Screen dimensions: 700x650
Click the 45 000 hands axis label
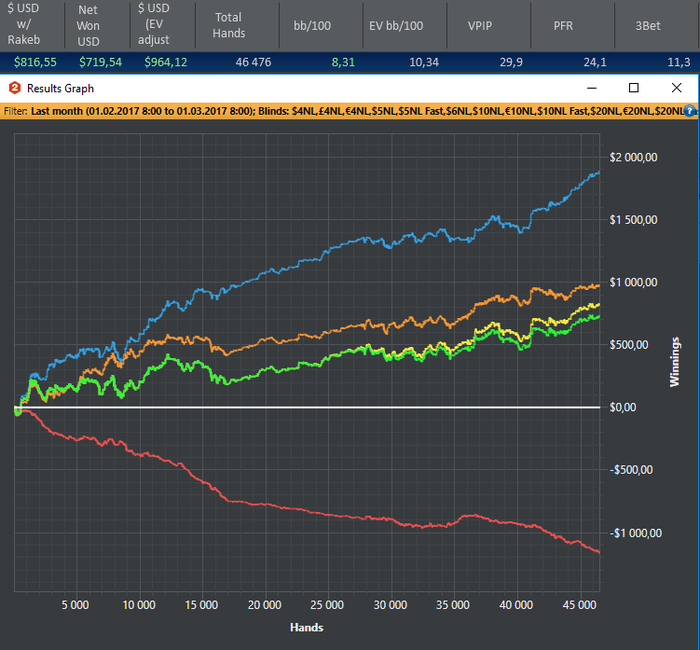pos(579,605)
